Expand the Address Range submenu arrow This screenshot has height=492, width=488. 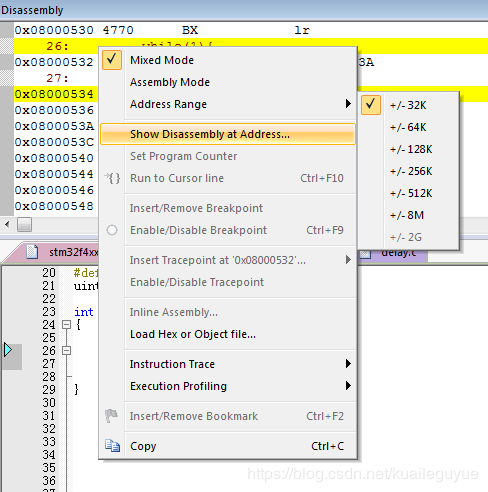(x=348, y=104)
